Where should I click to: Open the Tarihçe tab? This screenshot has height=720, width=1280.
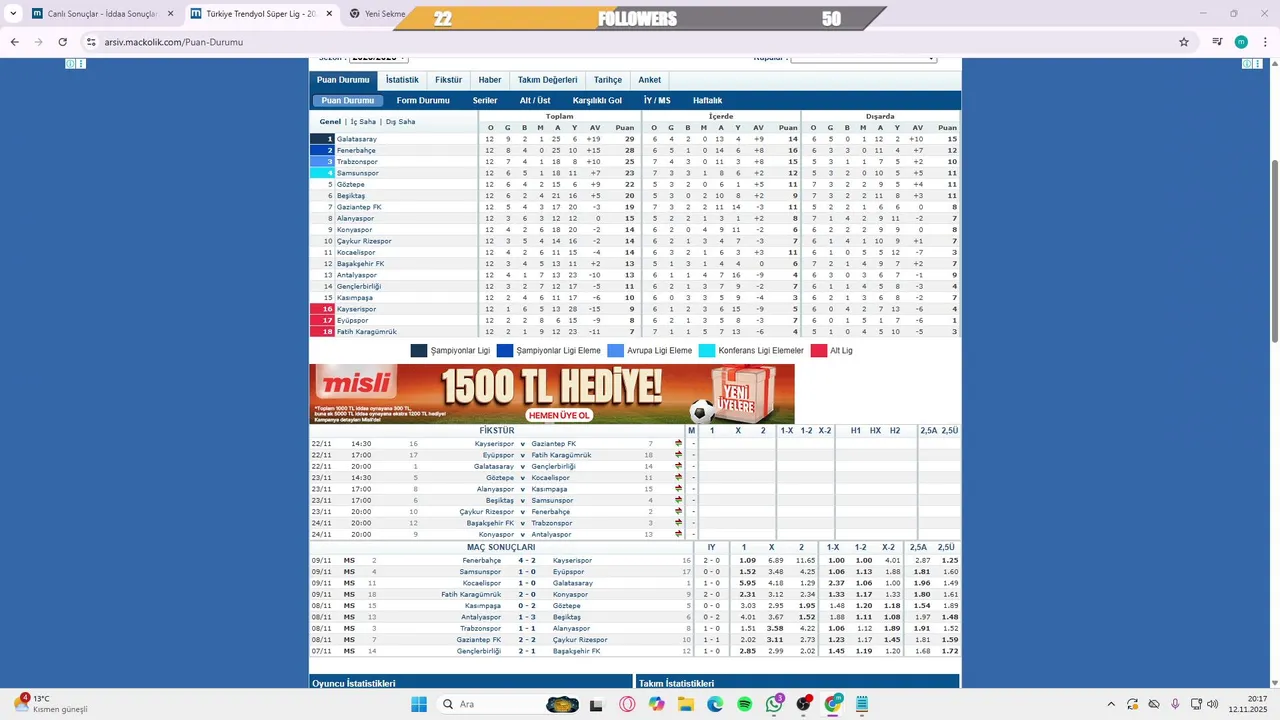coord(608,80)
